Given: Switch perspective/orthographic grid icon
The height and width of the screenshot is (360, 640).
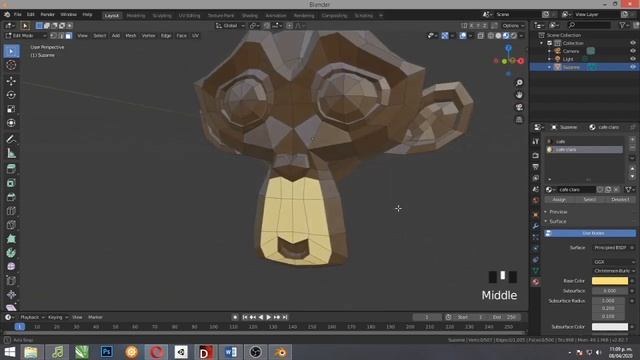Looking at the screenshot, I should (519, 120).
